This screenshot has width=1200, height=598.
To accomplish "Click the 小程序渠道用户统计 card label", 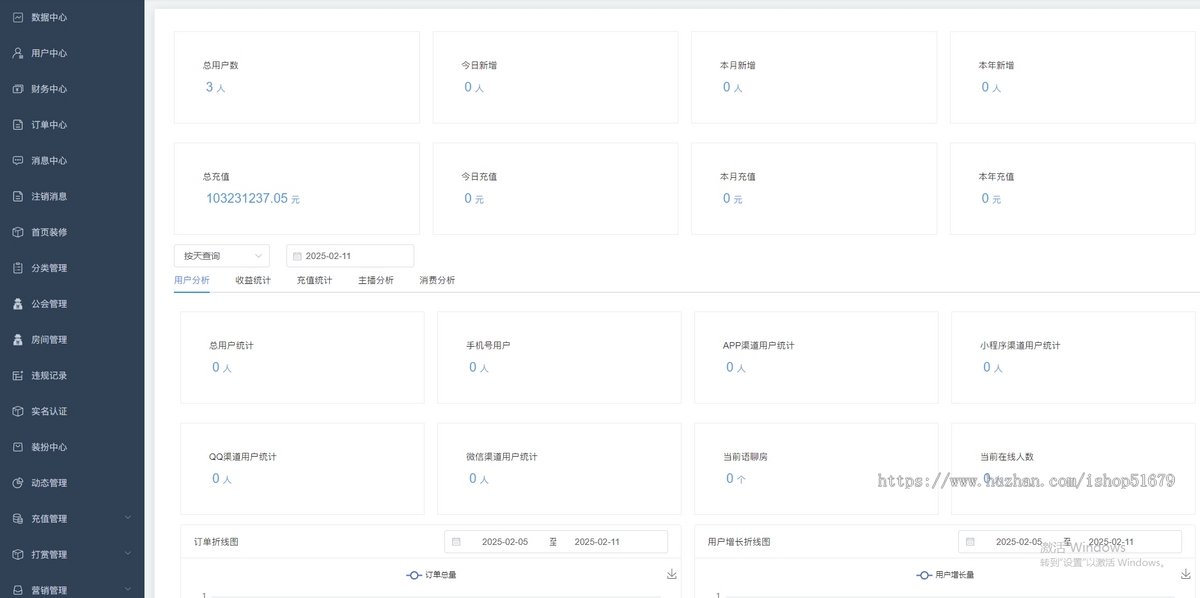I will pyautogui.click(x=1020, y=345).
